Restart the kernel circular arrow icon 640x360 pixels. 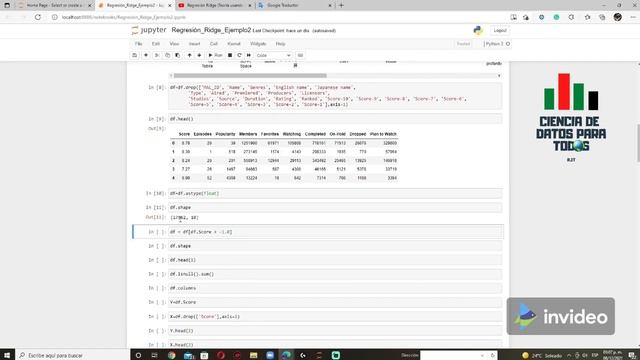point(239,55)
